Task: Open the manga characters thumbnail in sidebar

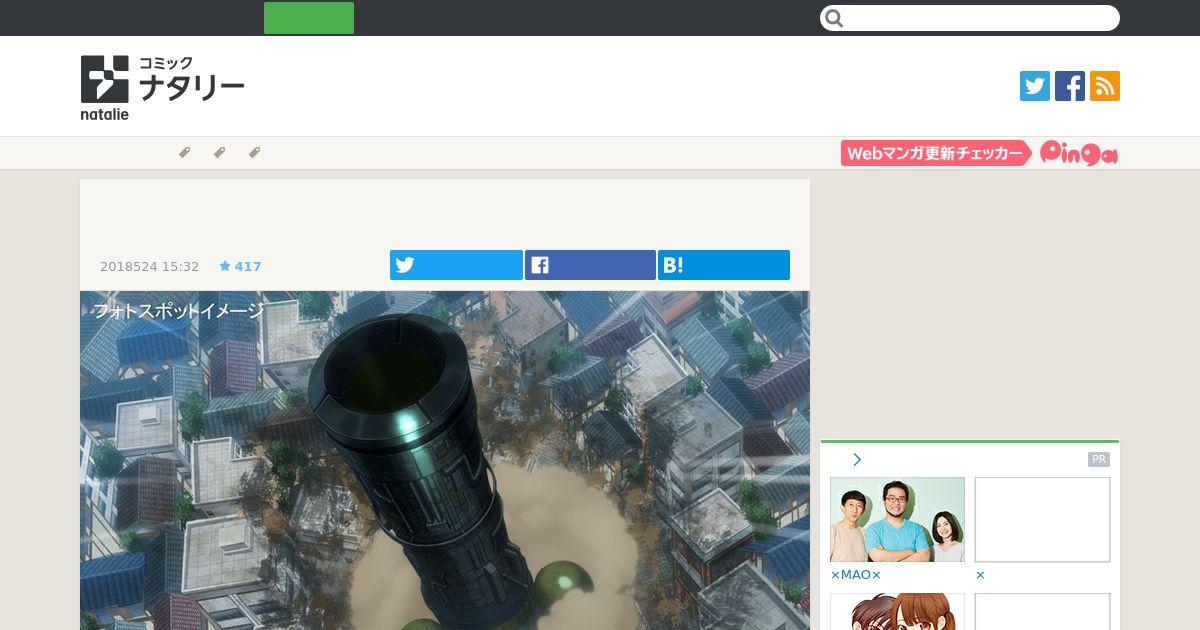Action: click(897, 612)
